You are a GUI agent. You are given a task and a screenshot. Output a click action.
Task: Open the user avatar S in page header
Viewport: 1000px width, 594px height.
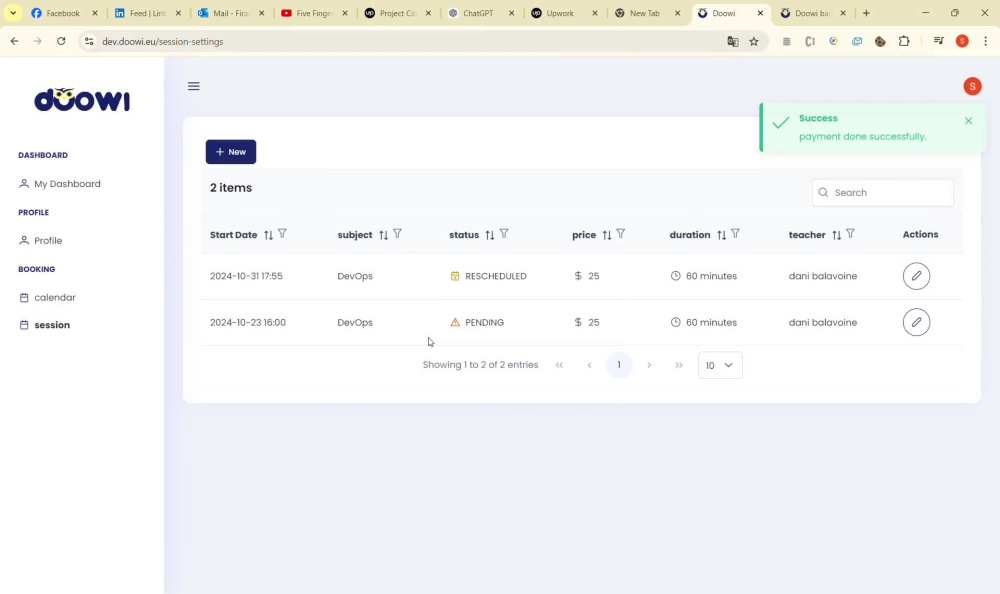pos(972,86)
